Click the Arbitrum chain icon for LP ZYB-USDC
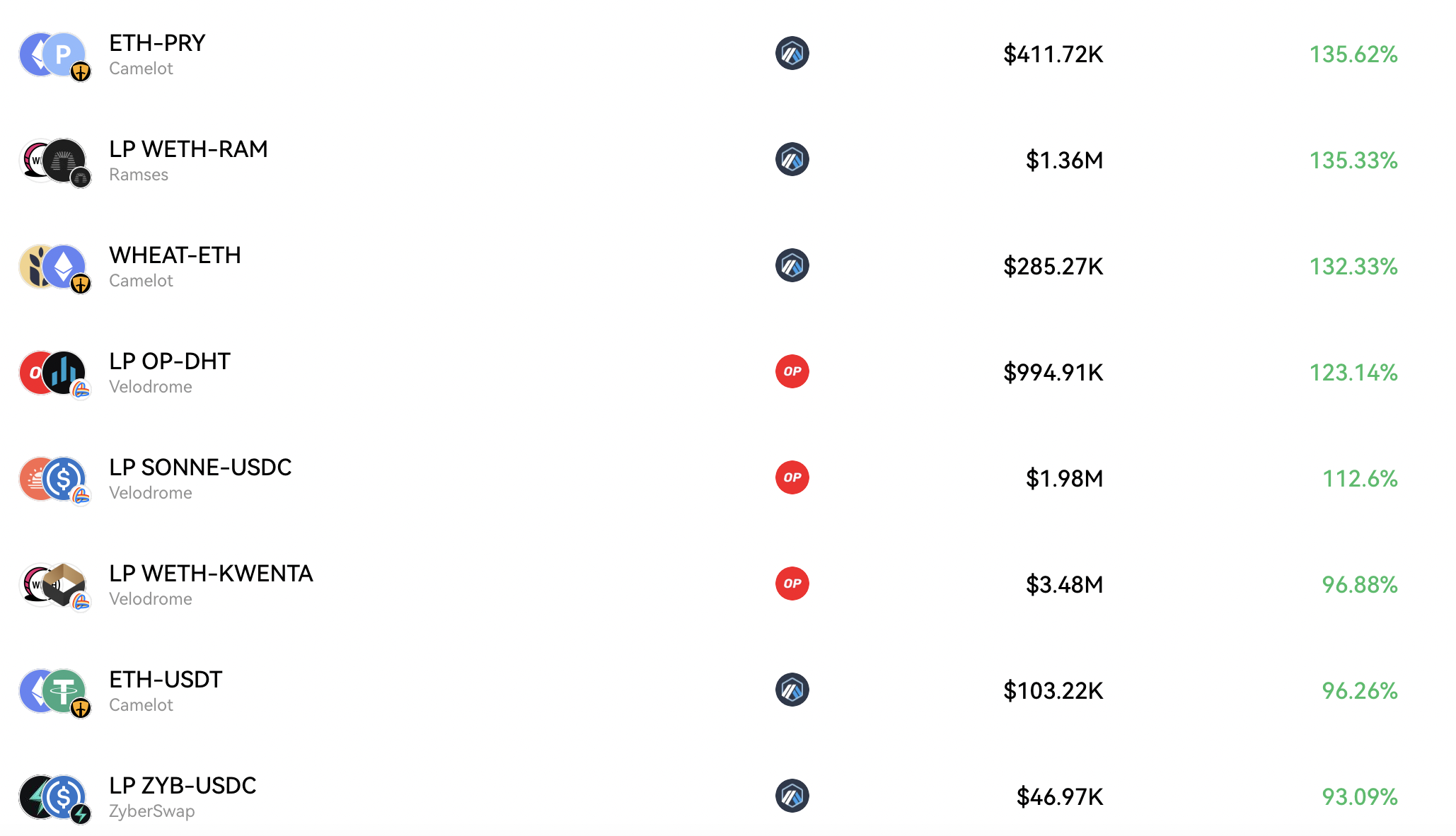The width and height of the screenshot is (1456, 836). pos(792,796)
